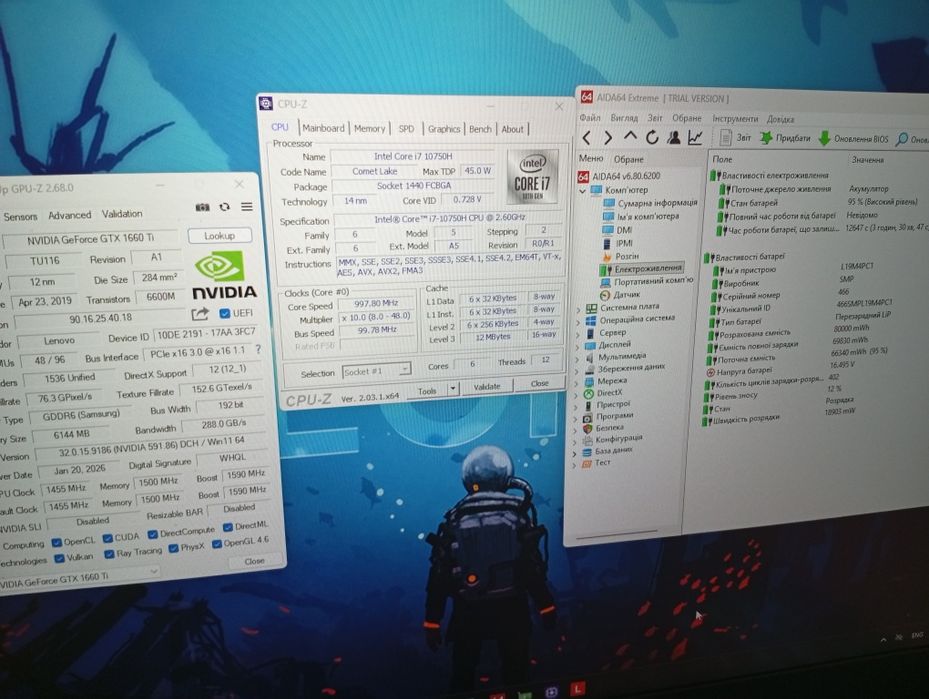Switch to the Graphics tab in CPU-Z
Viewport: 929px width, 699px height.
(x=444, y=129)
